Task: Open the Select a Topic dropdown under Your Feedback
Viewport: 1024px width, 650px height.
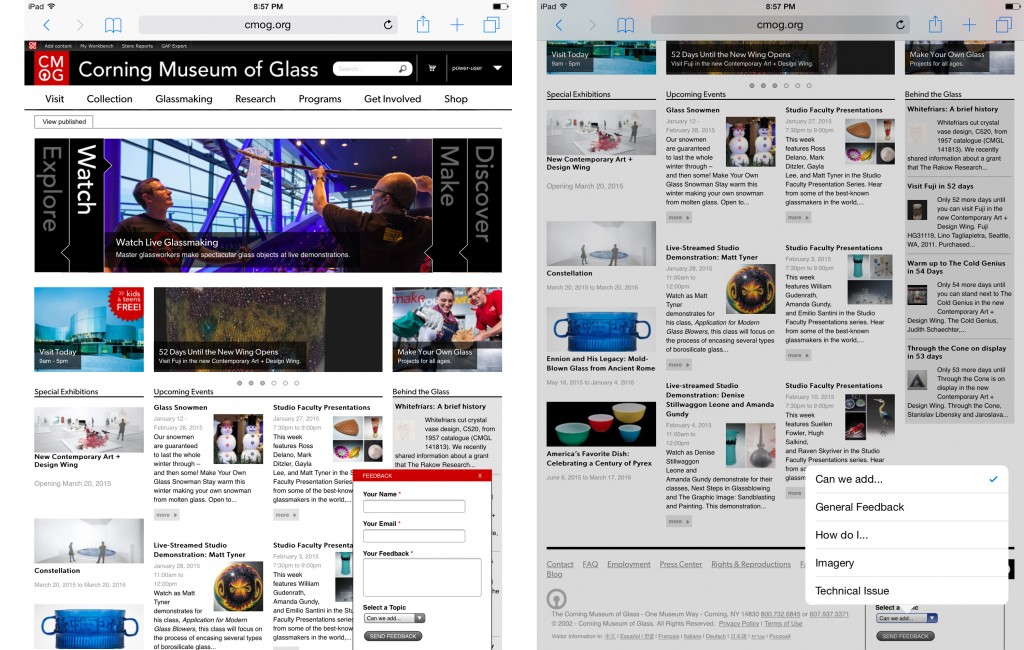Action: tap(394, 618)
